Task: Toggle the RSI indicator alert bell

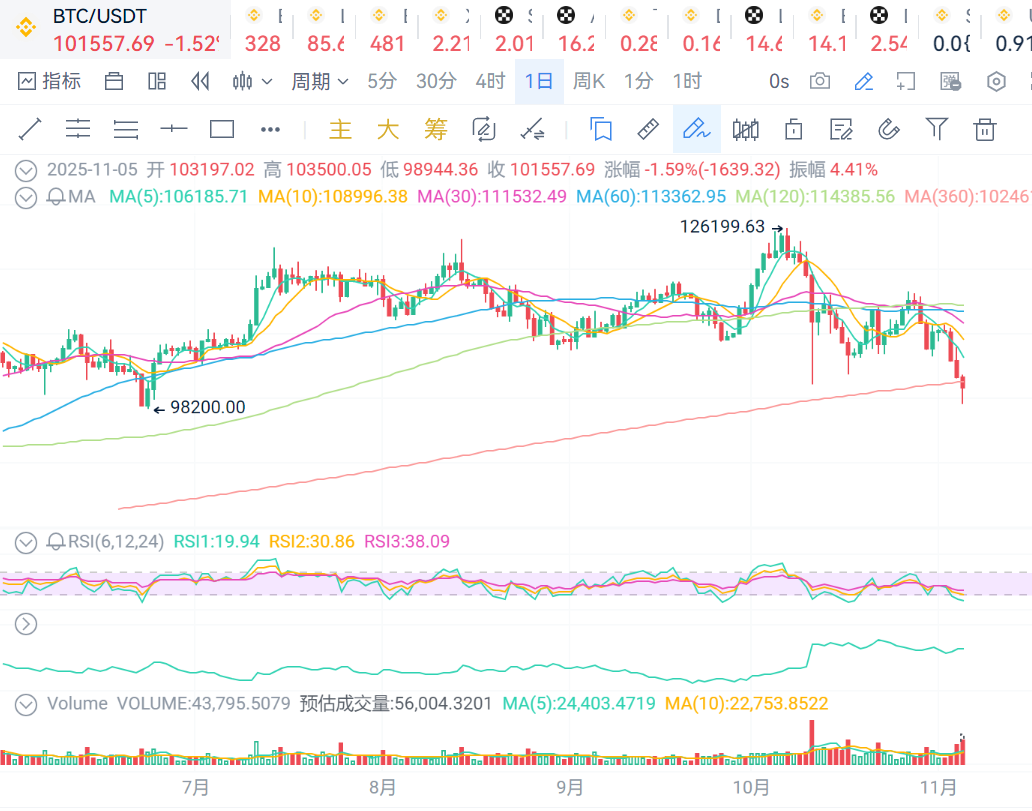Action: tap(56, 542)
